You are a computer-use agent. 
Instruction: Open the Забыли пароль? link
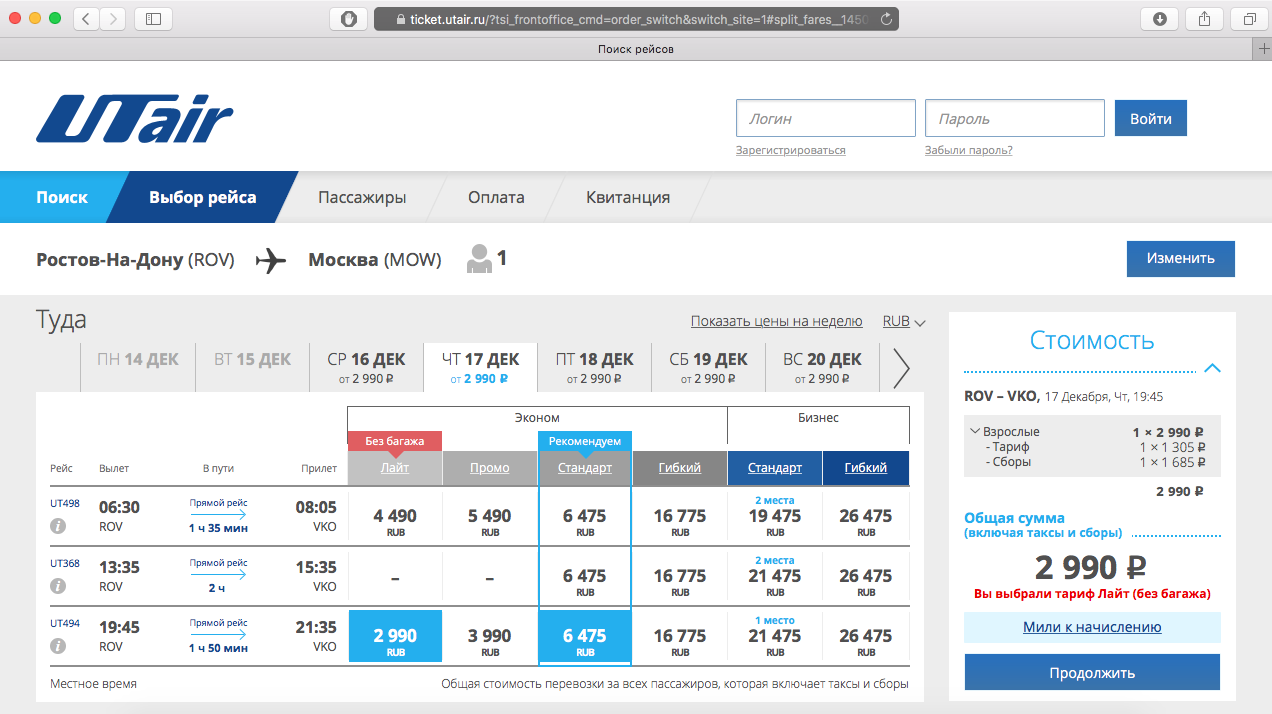(x=969, y=150)
